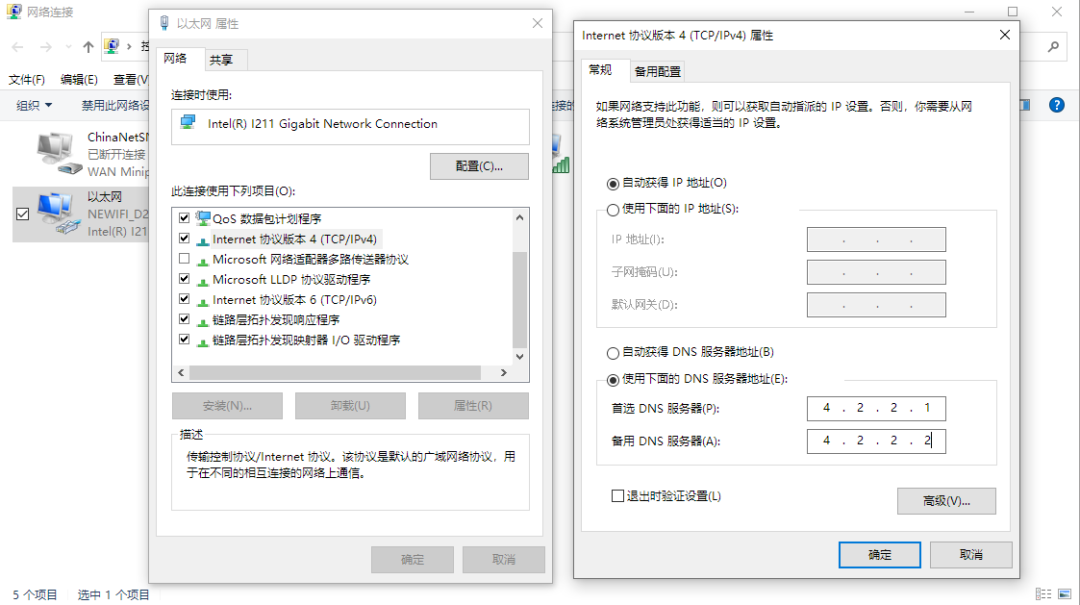Click the search magnifier icon in background window
The image size is (1080, 605).
point(1053,46)
